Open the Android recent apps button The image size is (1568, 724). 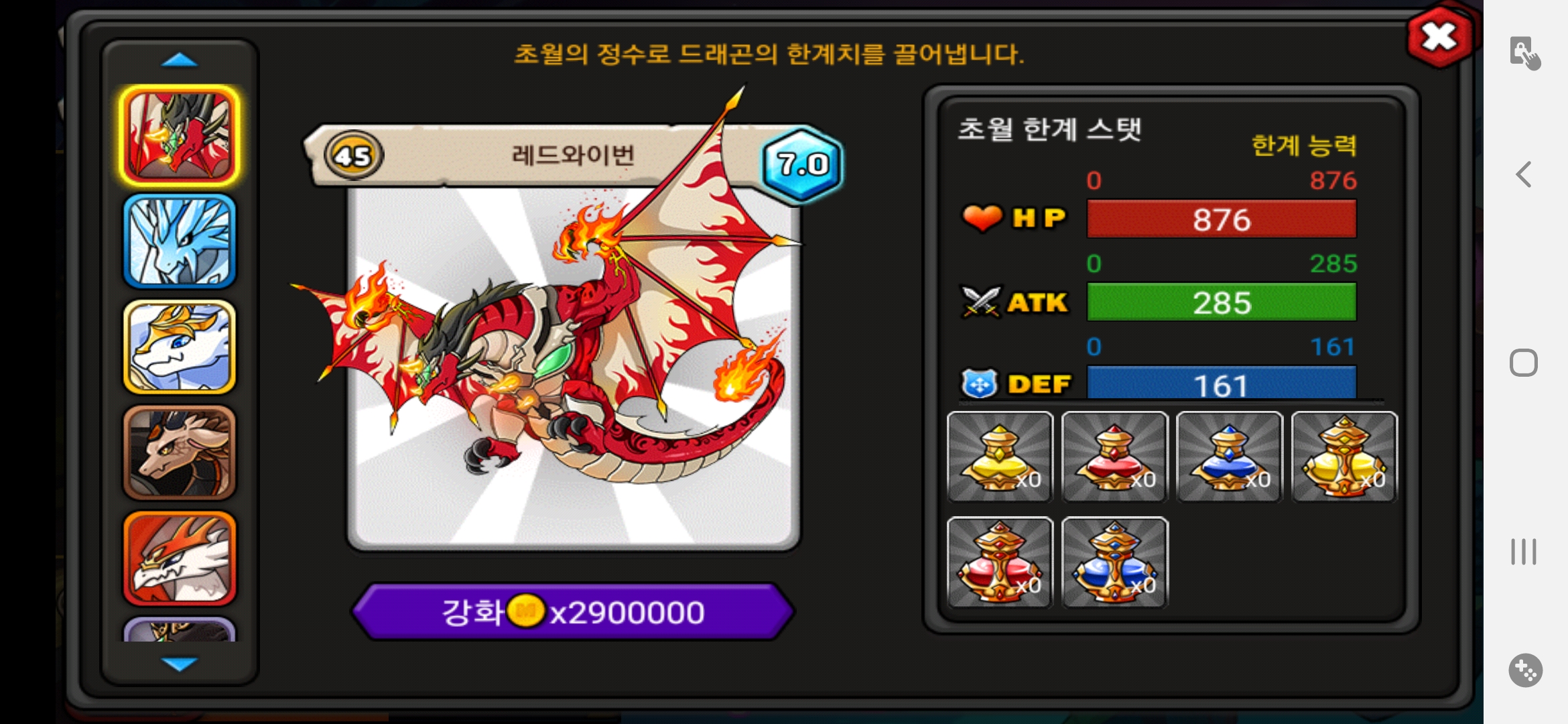click(1523, 552)
